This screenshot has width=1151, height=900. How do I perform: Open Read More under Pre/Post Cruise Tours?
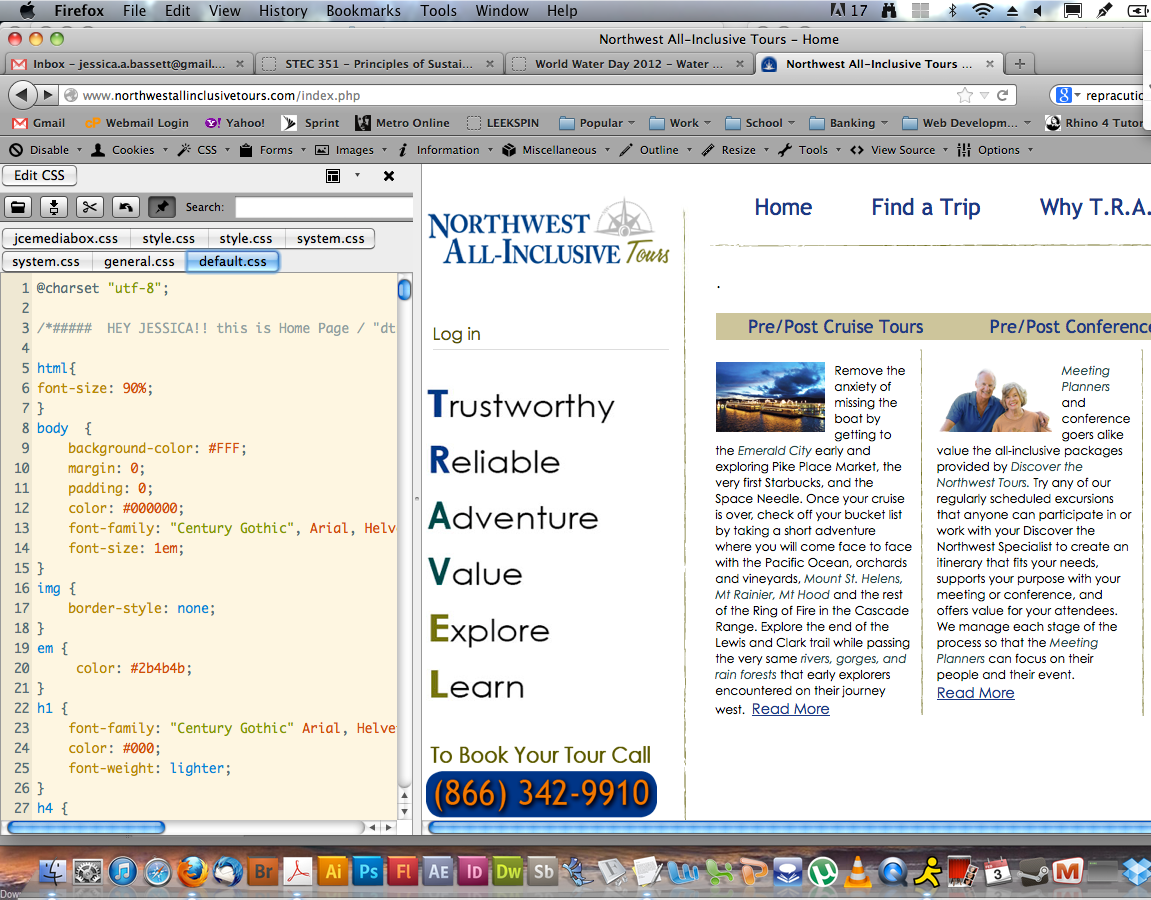pyautogui.click(x=791, y=709)
